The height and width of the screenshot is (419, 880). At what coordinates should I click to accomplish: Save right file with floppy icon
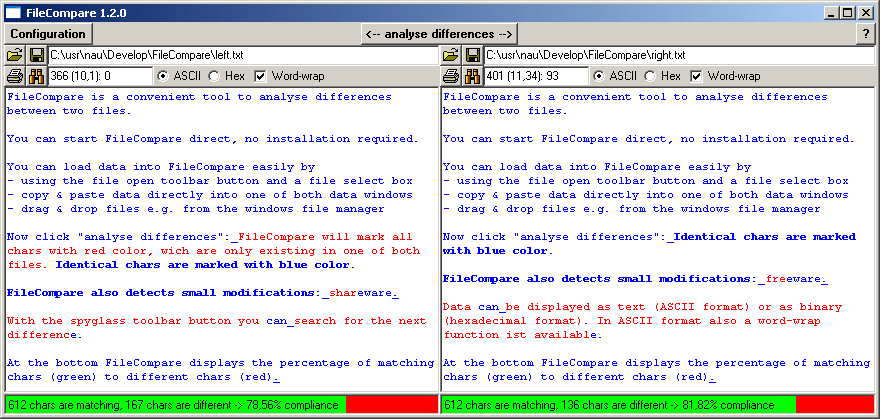[x=473, y=56]
